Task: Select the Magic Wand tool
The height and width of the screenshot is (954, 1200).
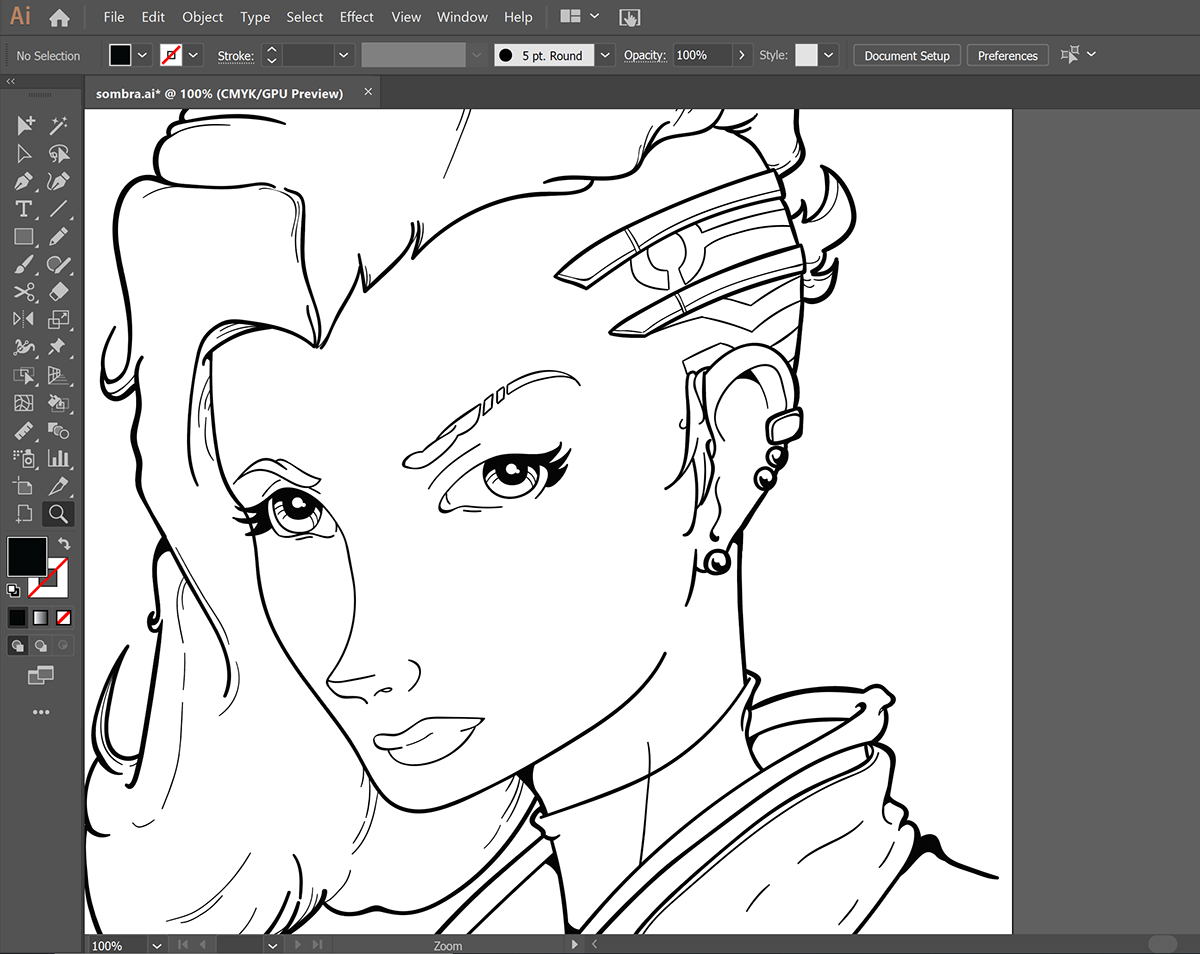Action: click(x=59, y=125)
